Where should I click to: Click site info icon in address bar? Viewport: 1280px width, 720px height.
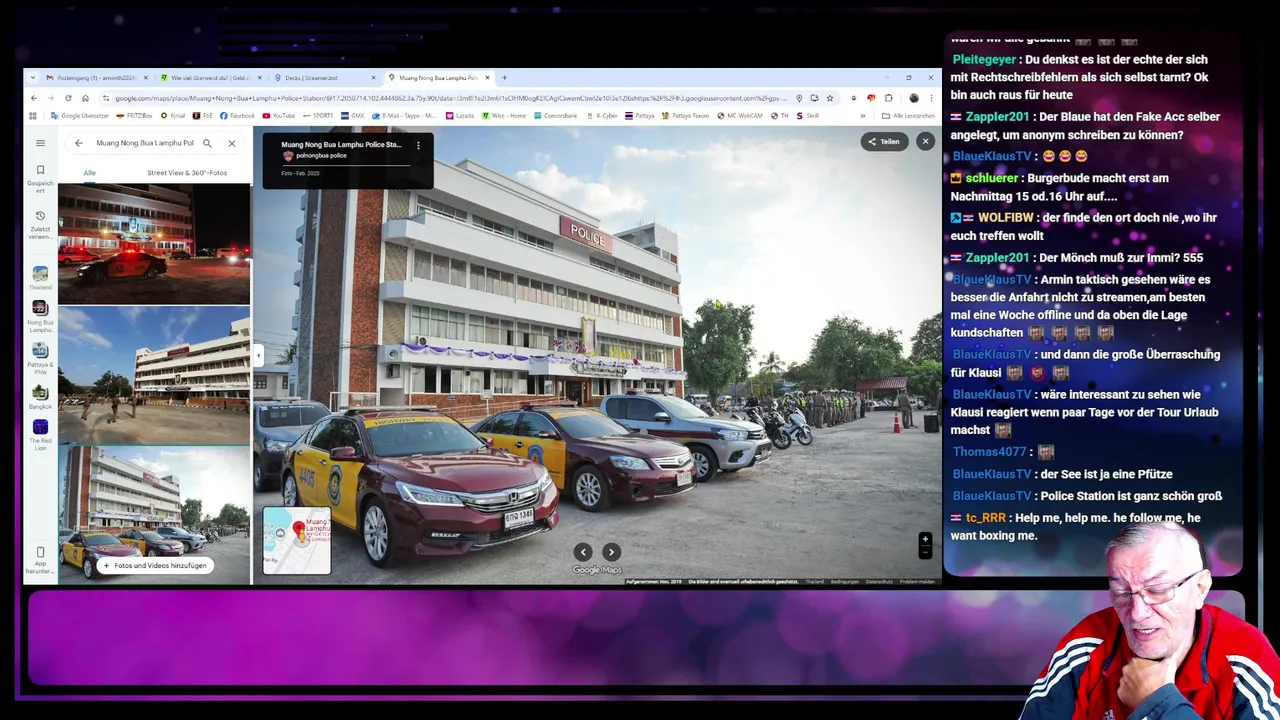[105, 98]
